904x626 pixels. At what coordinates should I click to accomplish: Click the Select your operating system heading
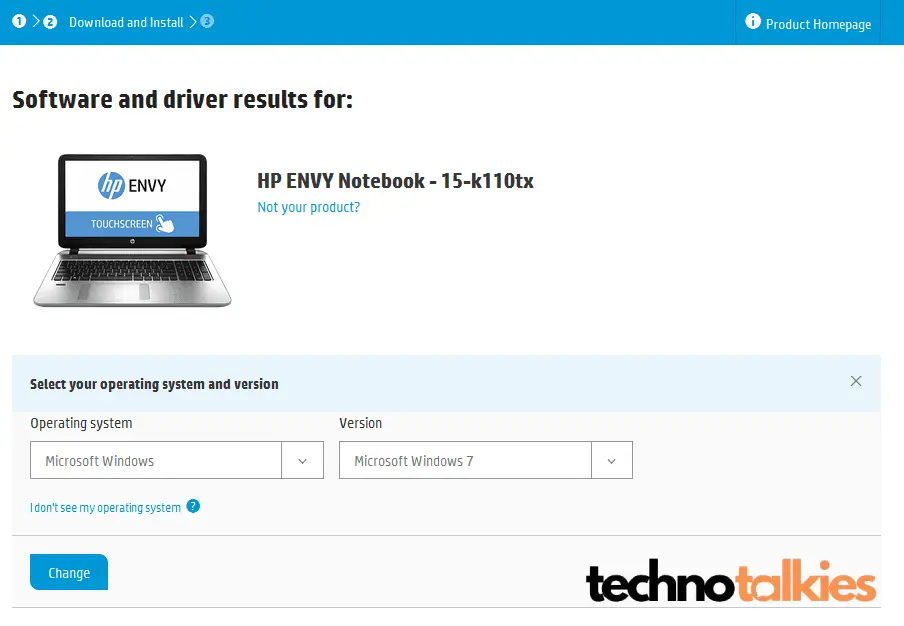(155, 384)
